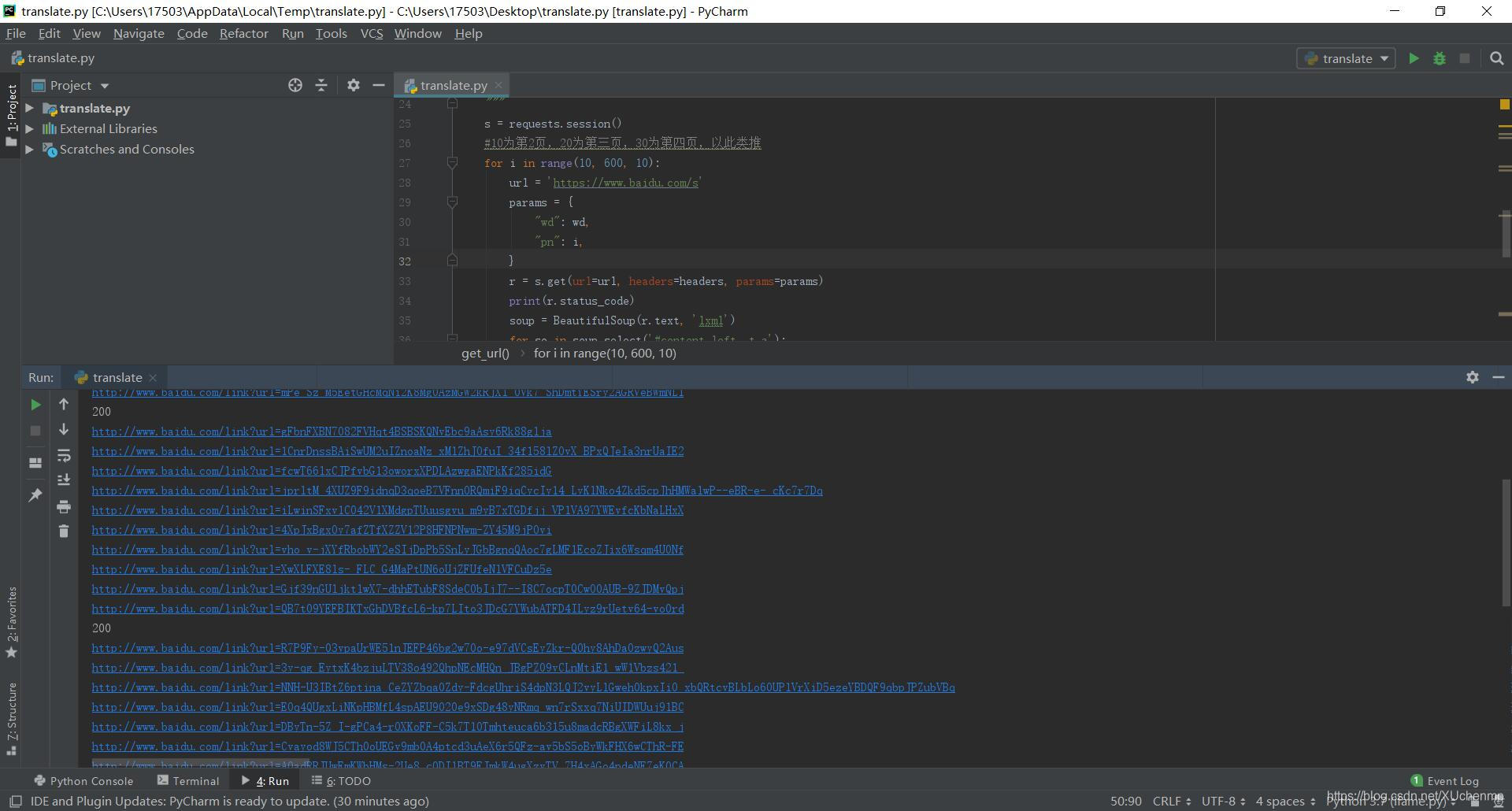Open the Event Log

pyautogui.click(x=1445, y=781)
